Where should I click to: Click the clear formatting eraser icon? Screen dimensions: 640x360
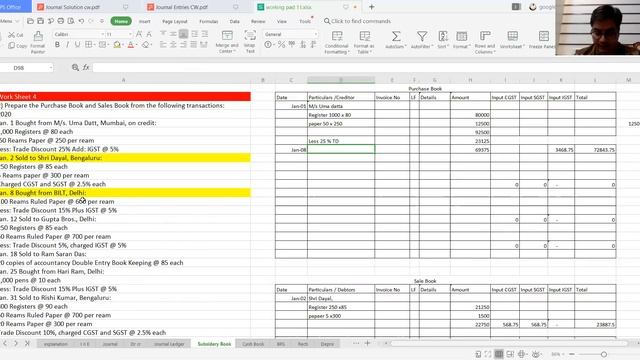tap(145, 44)
